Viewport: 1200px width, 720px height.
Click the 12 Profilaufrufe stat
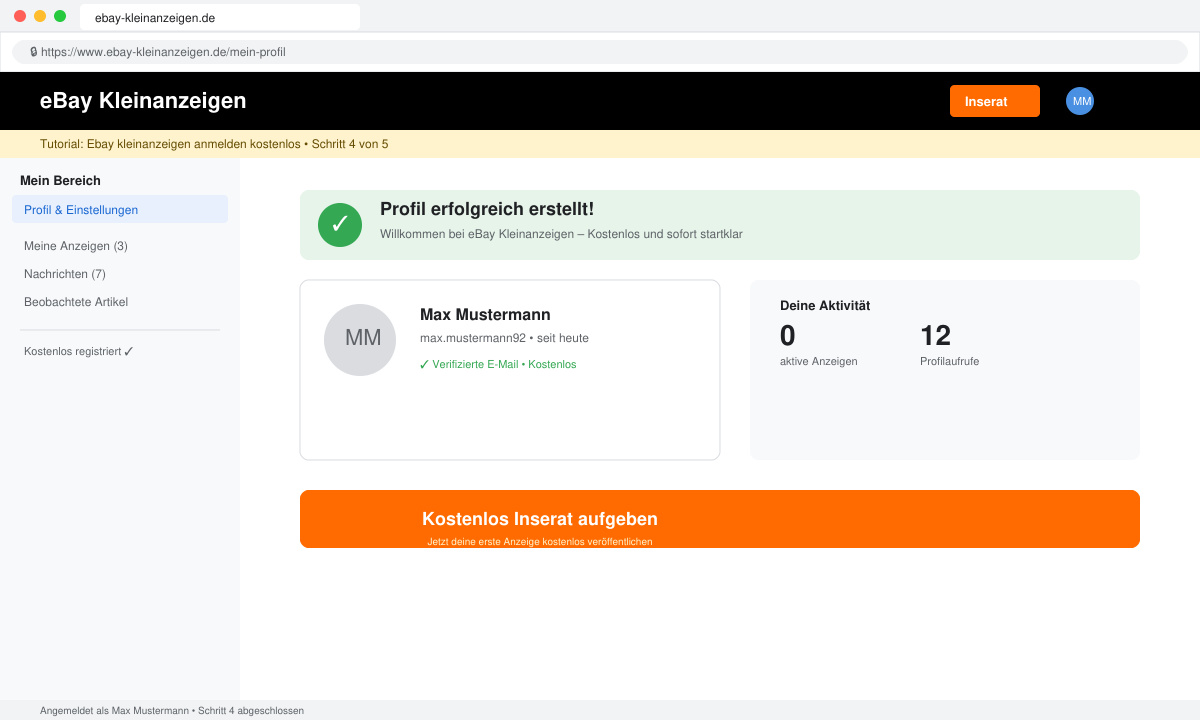click(x=949, y=344)
